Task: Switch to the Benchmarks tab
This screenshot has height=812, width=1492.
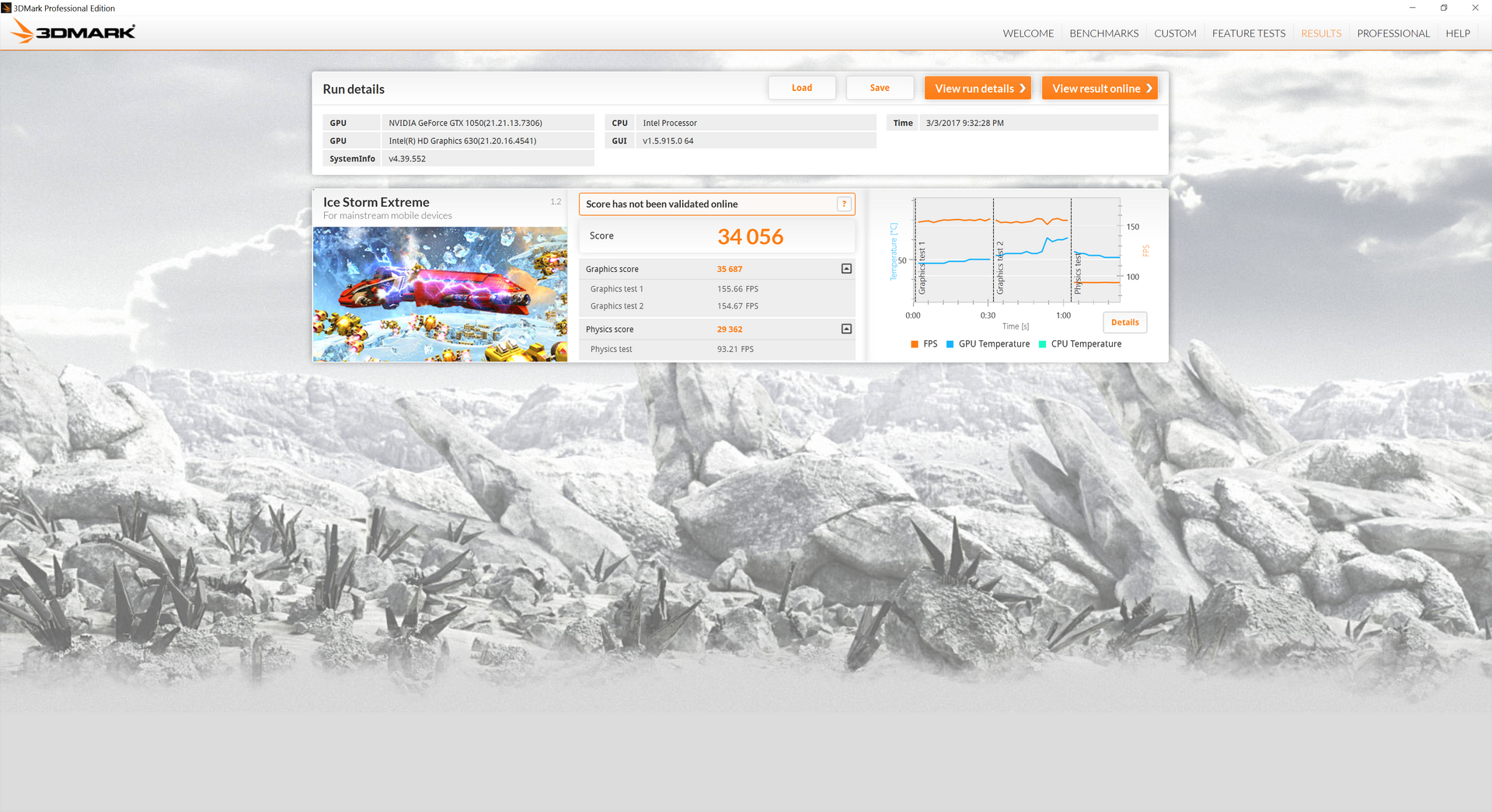Action: 1103,33
